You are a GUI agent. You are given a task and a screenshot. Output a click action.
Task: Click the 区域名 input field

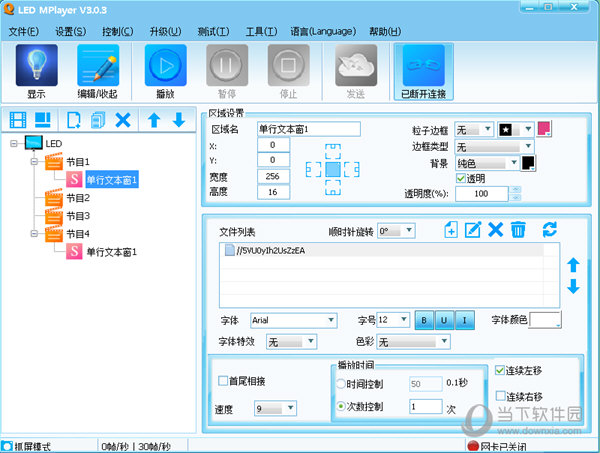(309, 129)
